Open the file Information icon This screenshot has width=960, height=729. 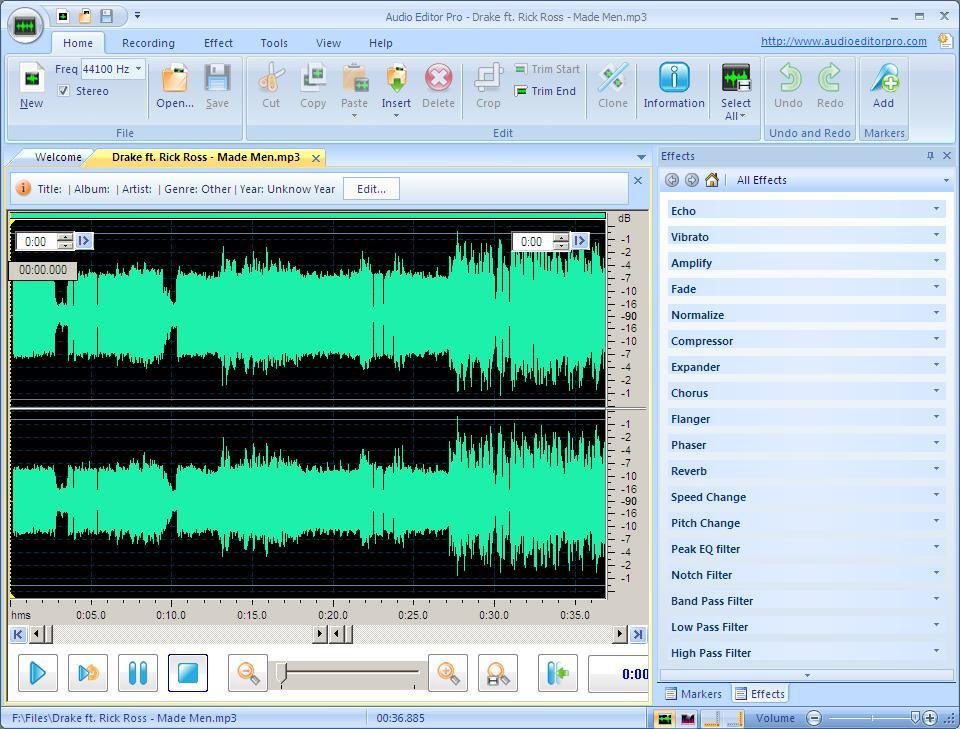pyautogui.click(x=674, y=86)
